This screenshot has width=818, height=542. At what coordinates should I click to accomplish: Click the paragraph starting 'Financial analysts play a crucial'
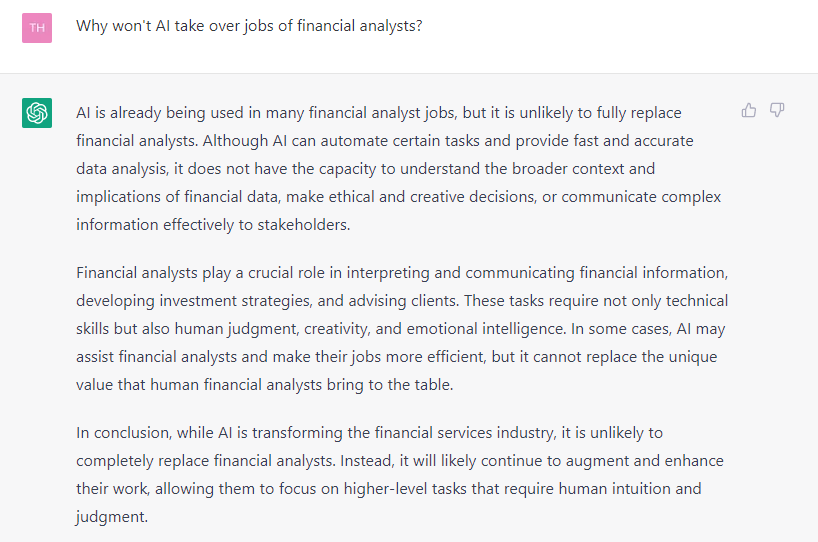tap(402, 328)
